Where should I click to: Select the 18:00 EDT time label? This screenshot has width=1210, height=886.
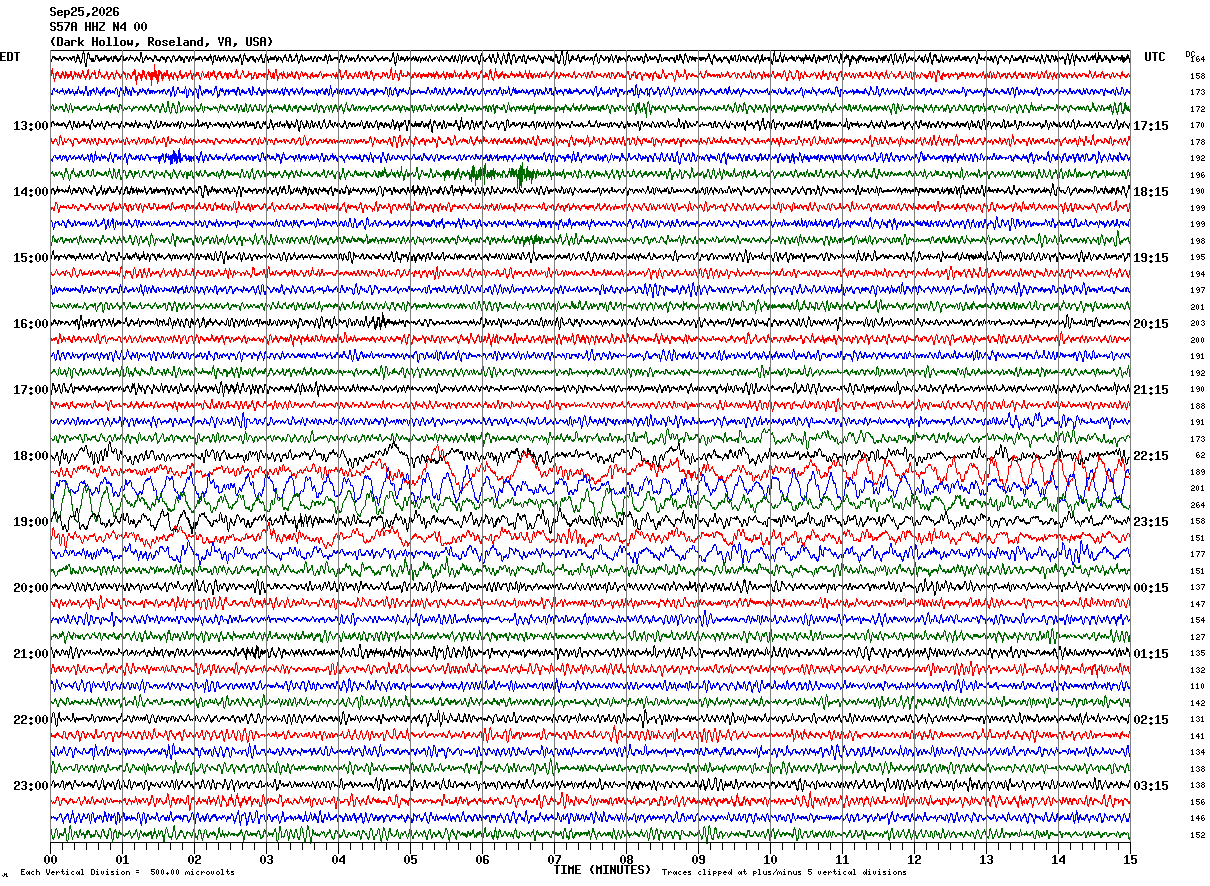[30, 456]
